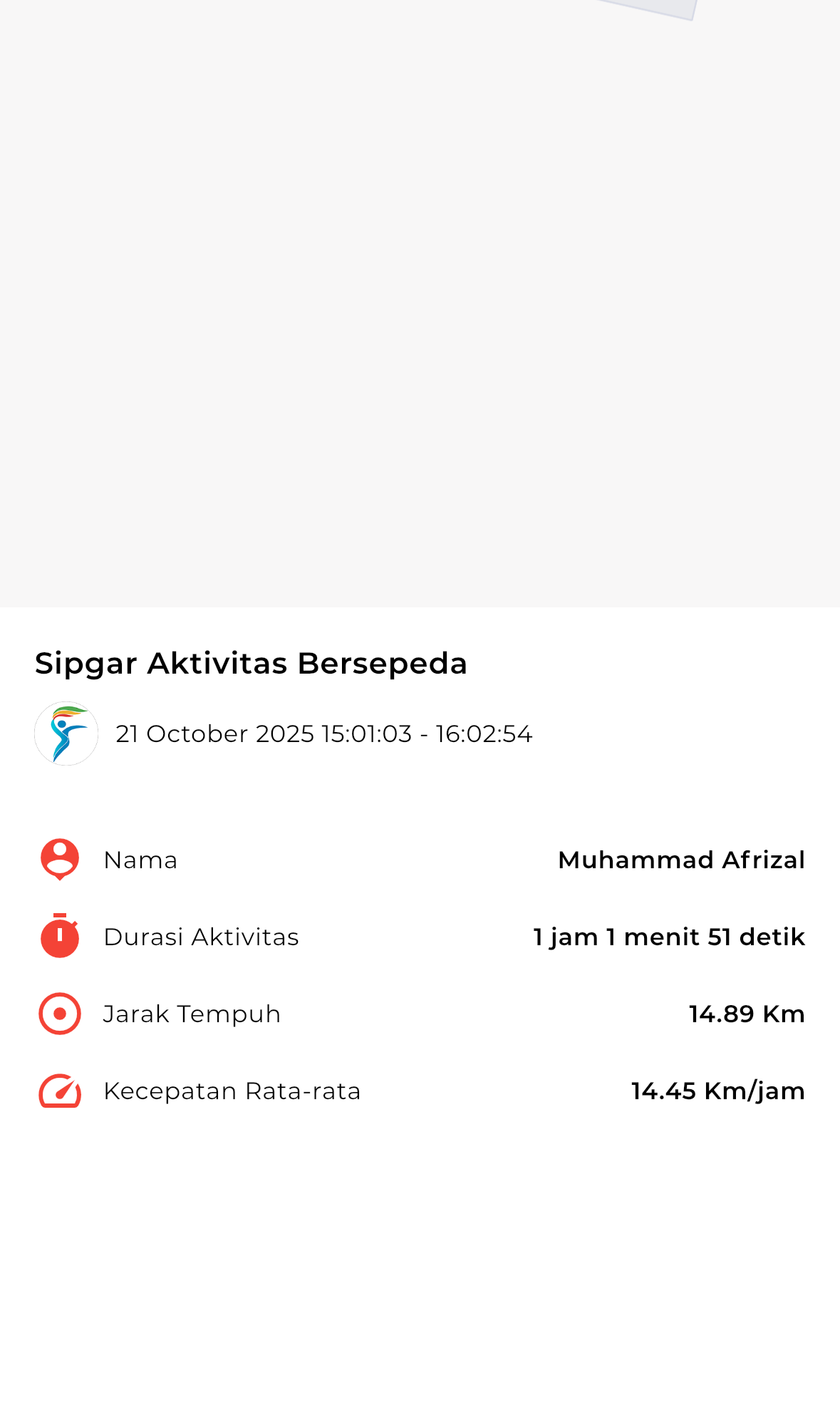Tap the name Muhammad Afrizal
The width and height of the screenshot is (840, 1405).
click(681, 860)
